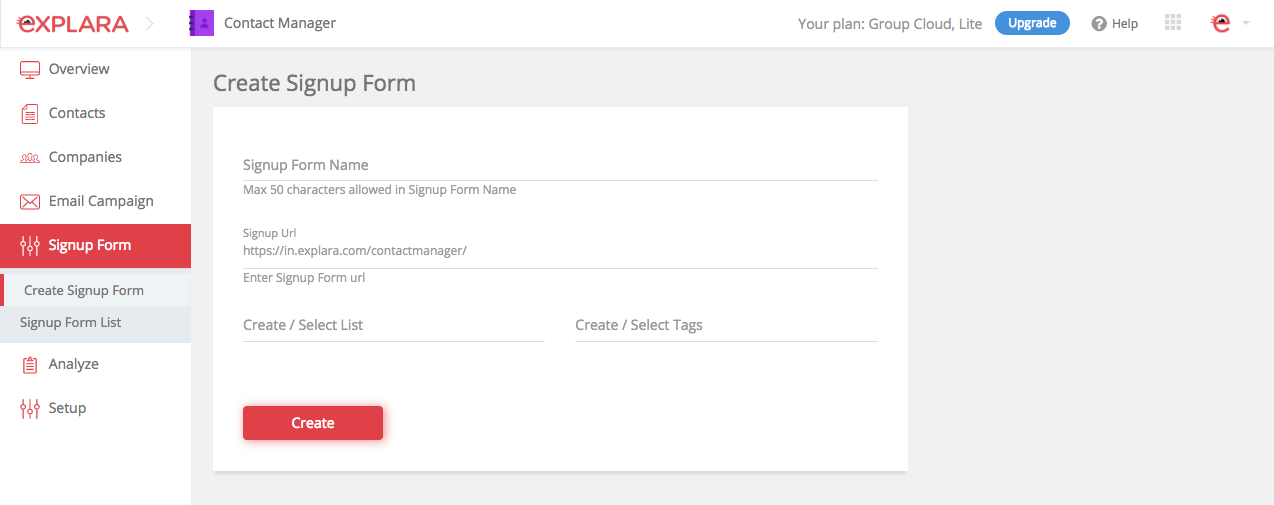Click the Companies people icon
The width and height of the screenshot is (1274, 505).
pos(30,157)
